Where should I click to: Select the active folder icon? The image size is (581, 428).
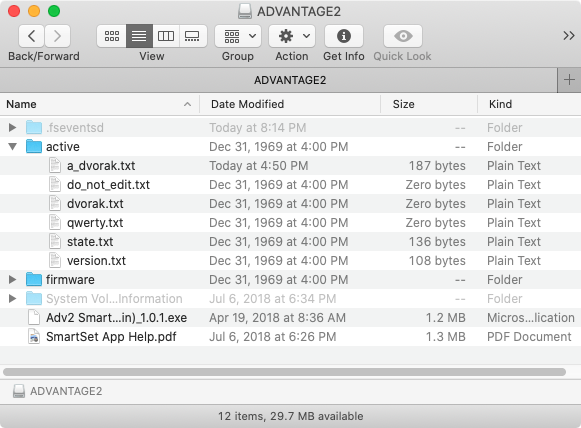(34, 146)
